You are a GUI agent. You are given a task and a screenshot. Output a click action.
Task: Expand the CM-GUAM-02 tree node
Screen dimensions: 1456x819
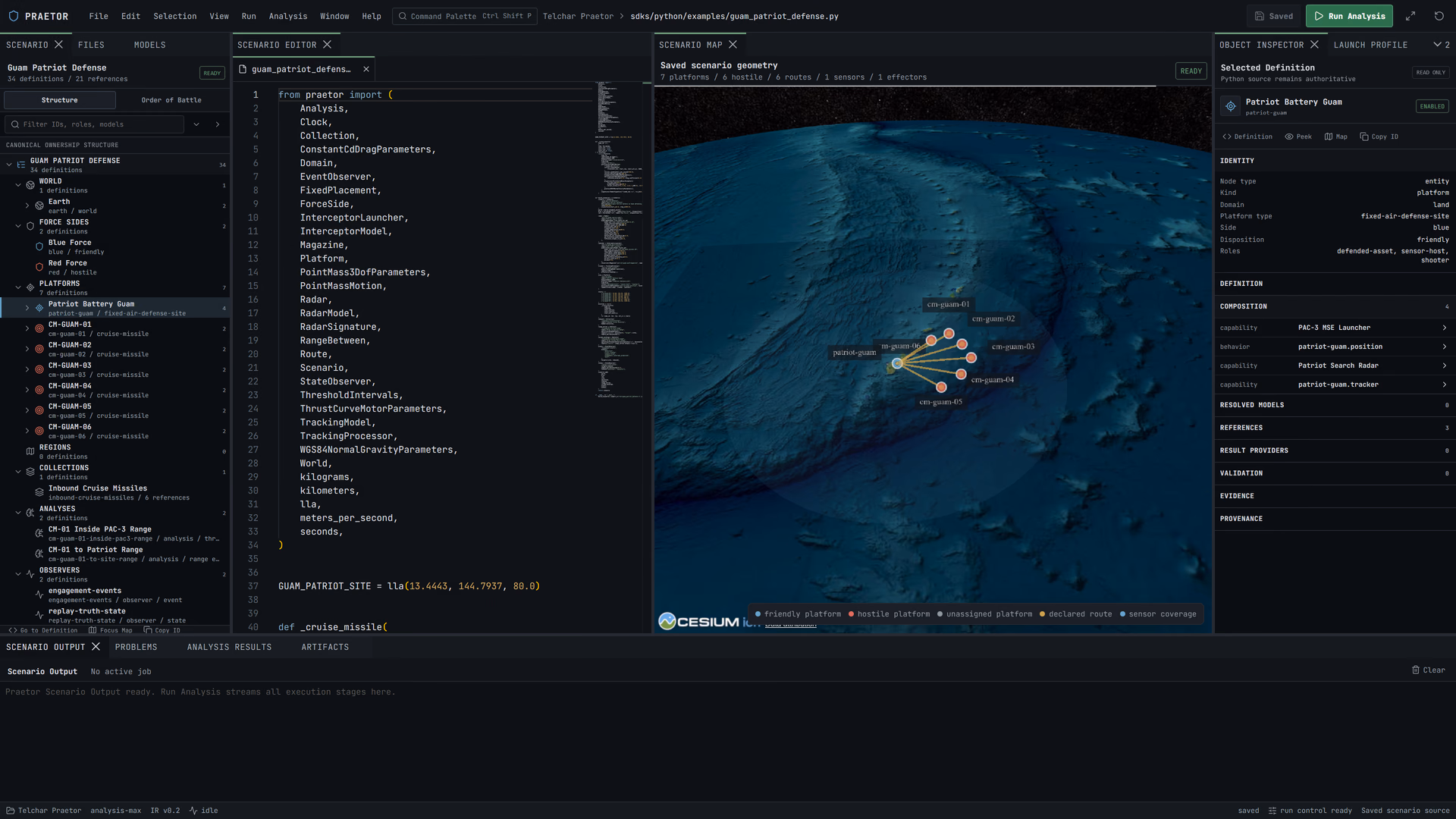[x=27, y=349]
